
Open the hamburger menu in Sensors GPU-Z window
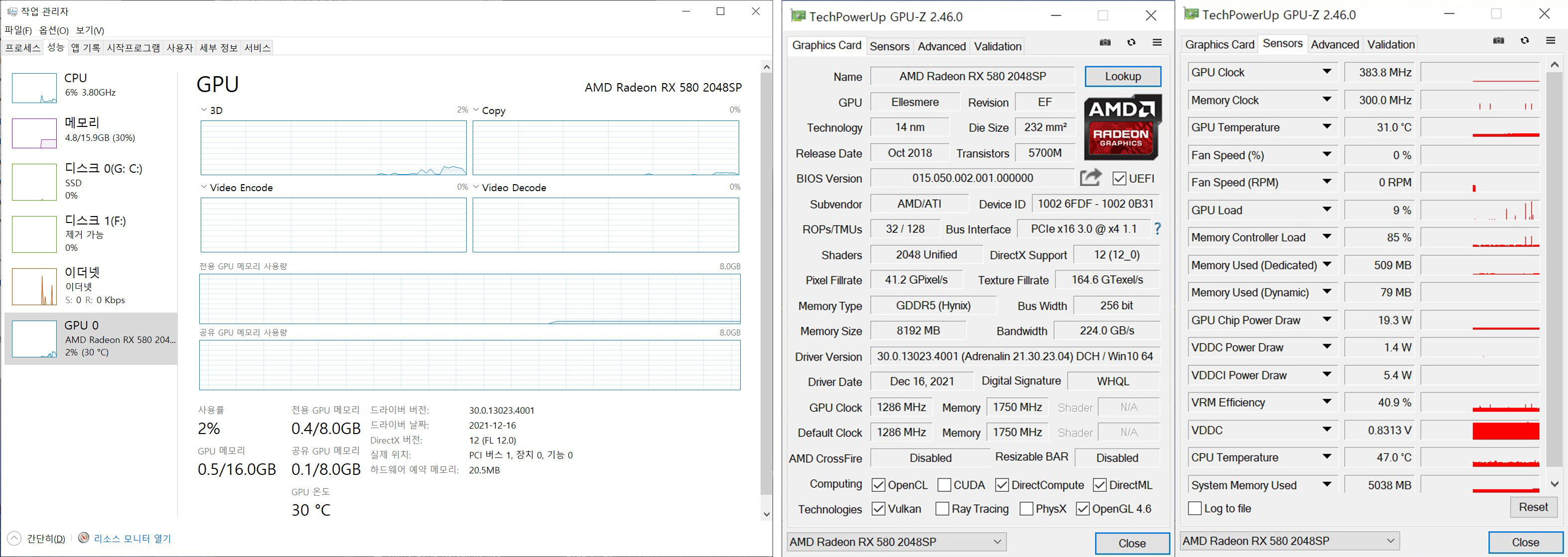[1551, 41]
